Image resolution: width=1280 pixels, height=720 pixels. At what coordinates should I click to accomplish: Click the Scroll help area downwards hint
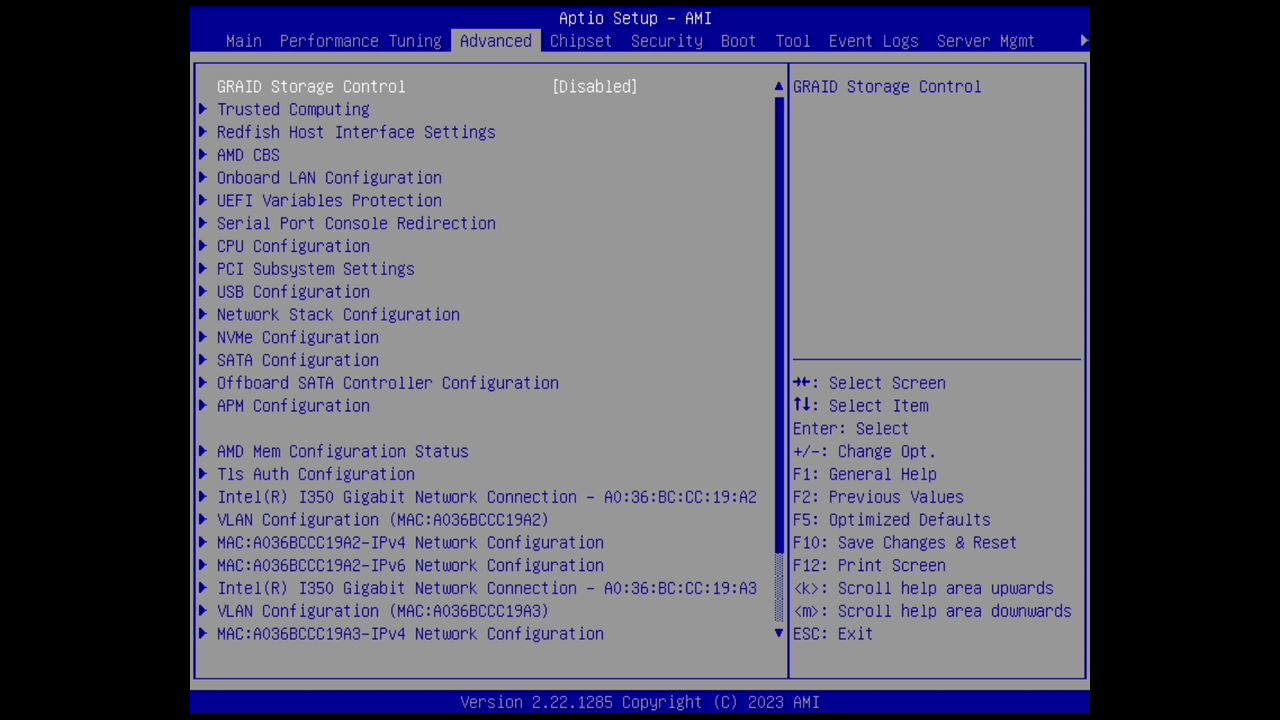point(932,611)
